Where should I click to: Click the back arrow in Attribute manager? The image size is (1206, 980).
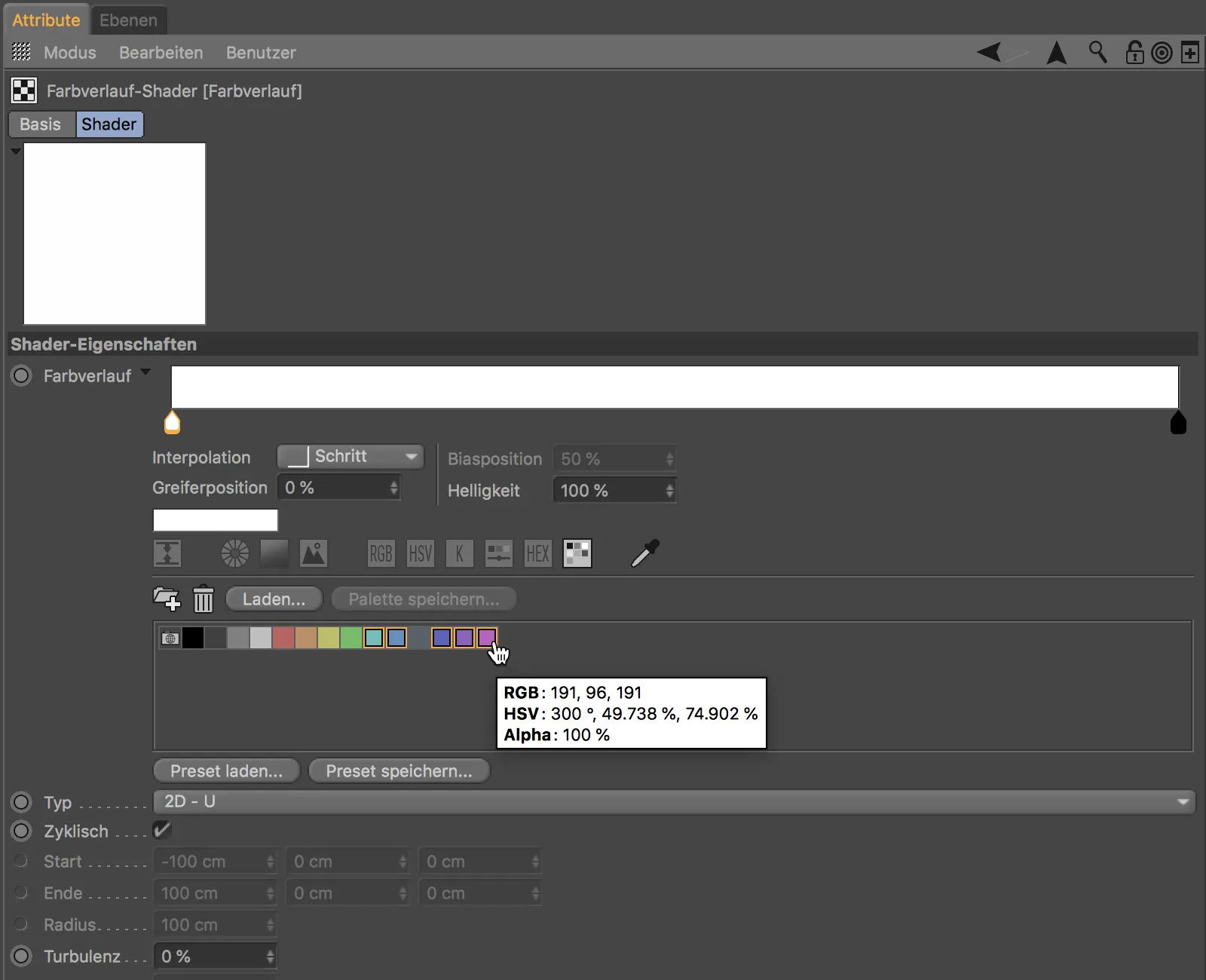[990, 52]
